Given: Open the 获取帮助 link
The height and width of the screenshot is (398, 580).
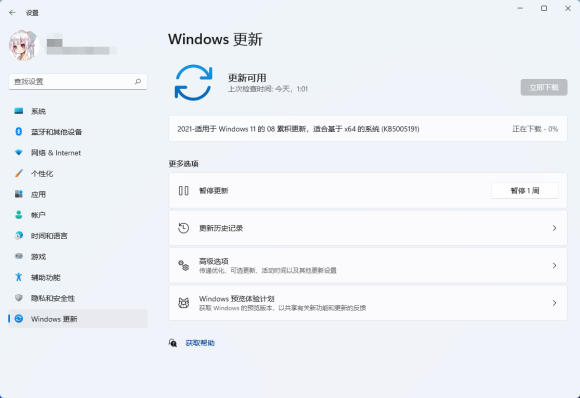Looking at the screenshot, I should [x=200, y=343].
